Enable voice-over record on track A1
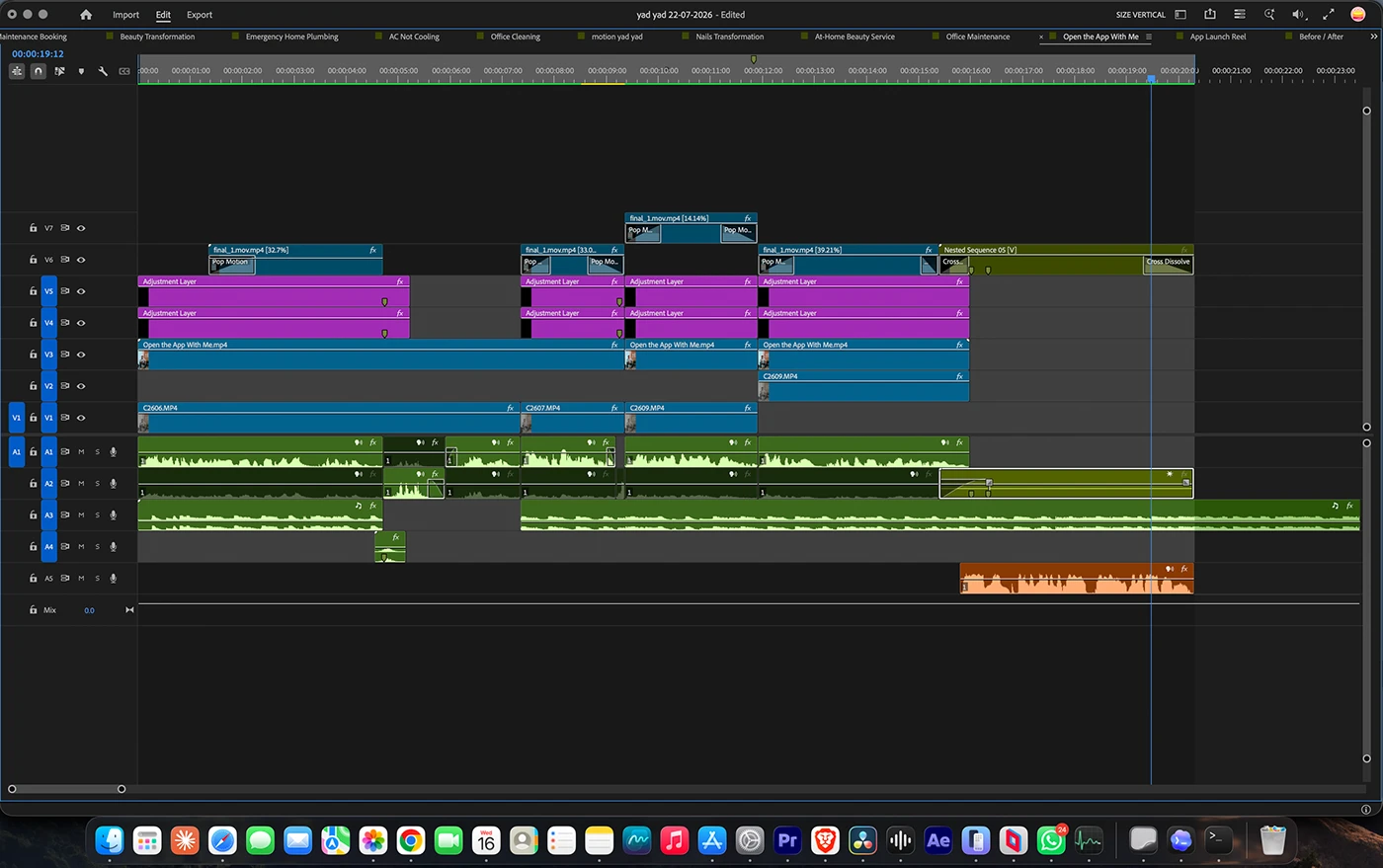Image resolution: width=1383 pixels, height=868 pixels. point(113,452)
